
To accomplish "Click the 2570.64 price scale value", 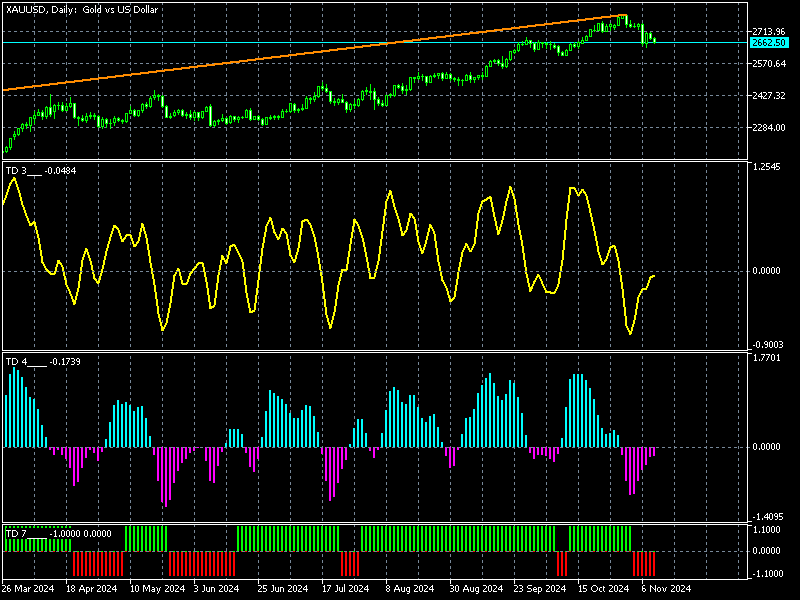I will (x=769, y=64).
